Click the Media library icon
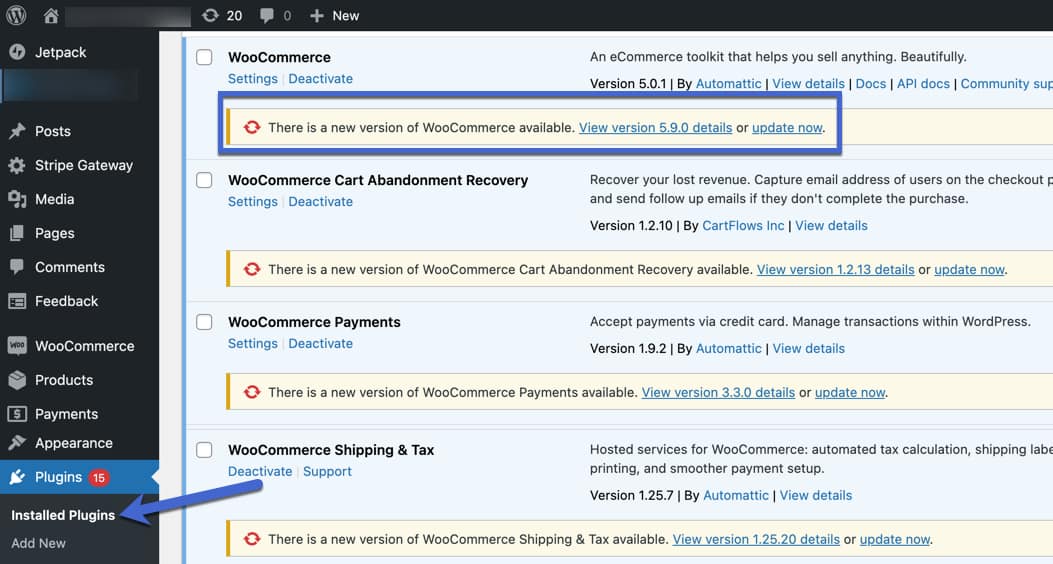The width and height of the screenshot is (1053, 564). coord(17,199)
